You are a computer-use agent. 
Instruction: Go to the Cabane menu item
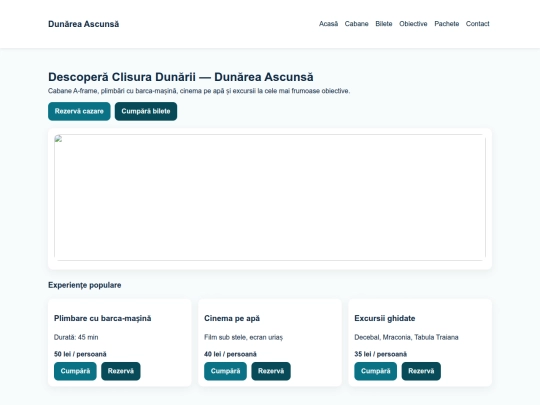(356, 24)
